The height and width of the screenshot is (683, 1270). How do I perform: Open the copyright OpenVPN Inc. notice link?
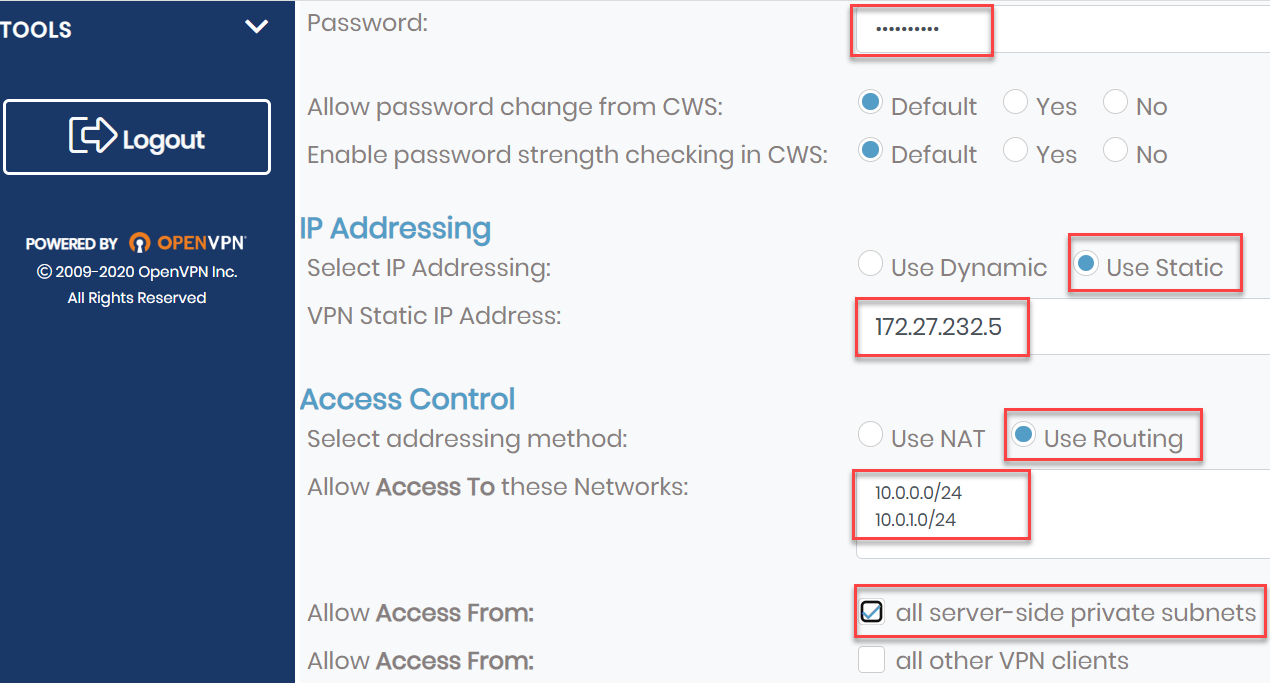[x=136, y=271]
